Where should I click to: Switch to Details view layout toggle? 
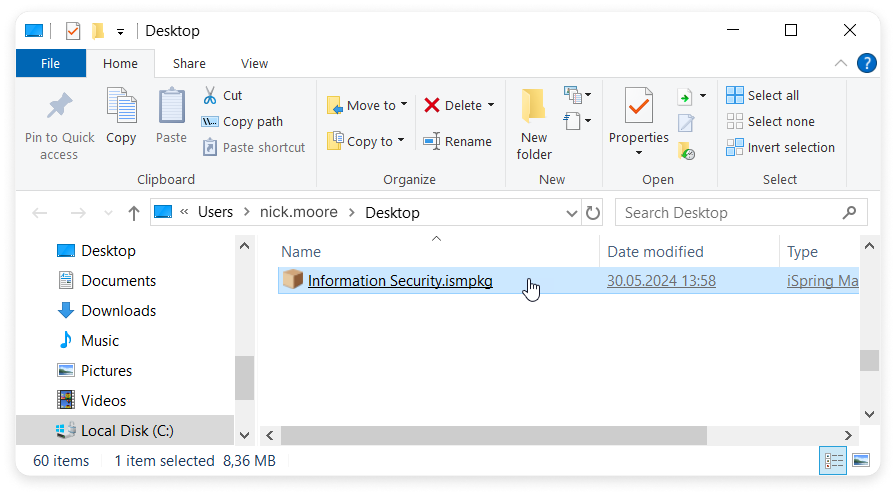click(x=833, y=461)
